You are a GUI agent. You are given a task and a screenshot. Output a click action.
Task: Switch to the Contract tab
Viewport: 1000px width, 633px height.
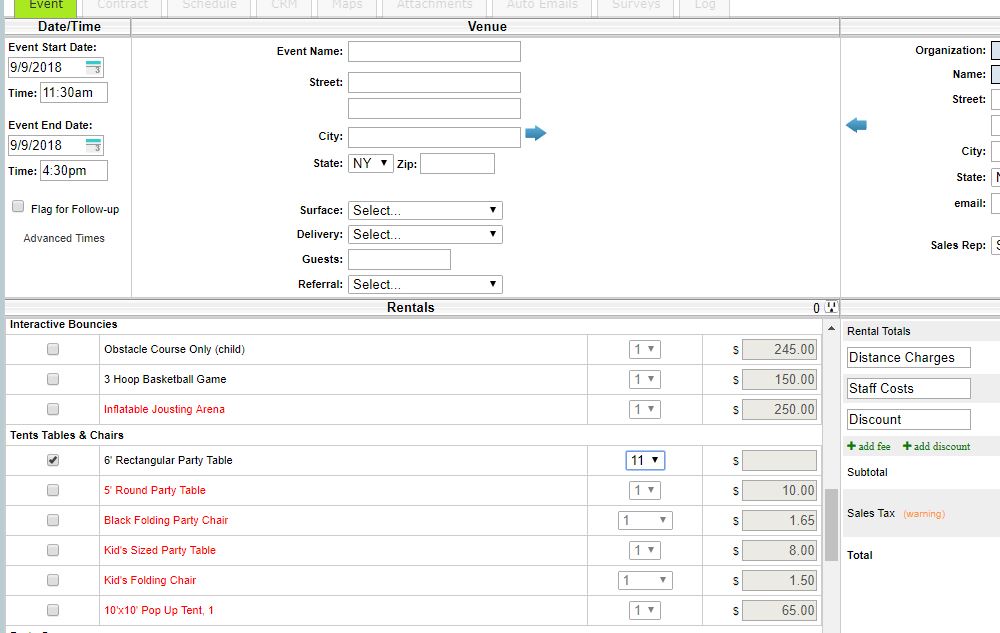123,5
